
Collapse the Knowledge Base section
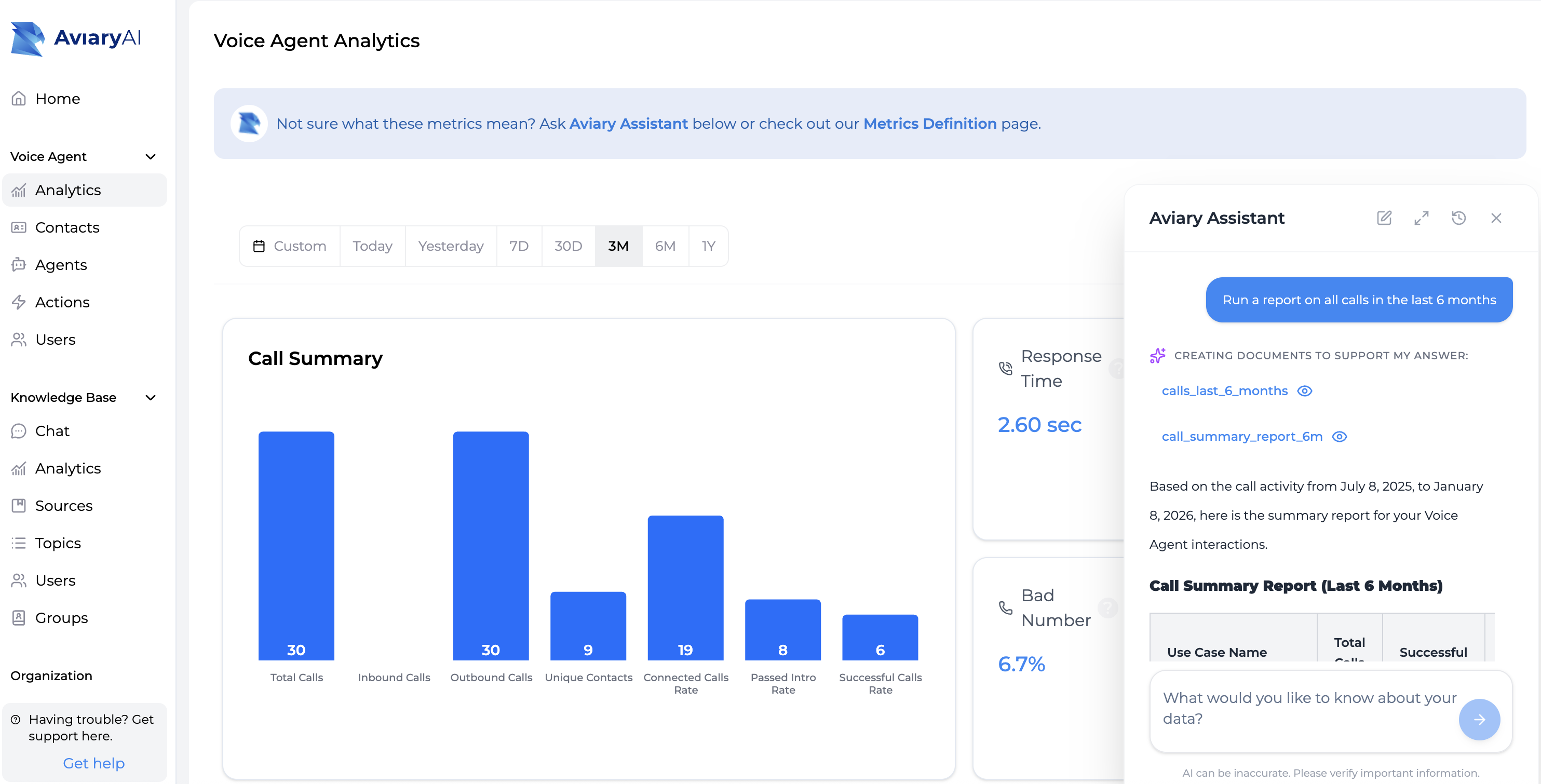(x=150, y=398)
